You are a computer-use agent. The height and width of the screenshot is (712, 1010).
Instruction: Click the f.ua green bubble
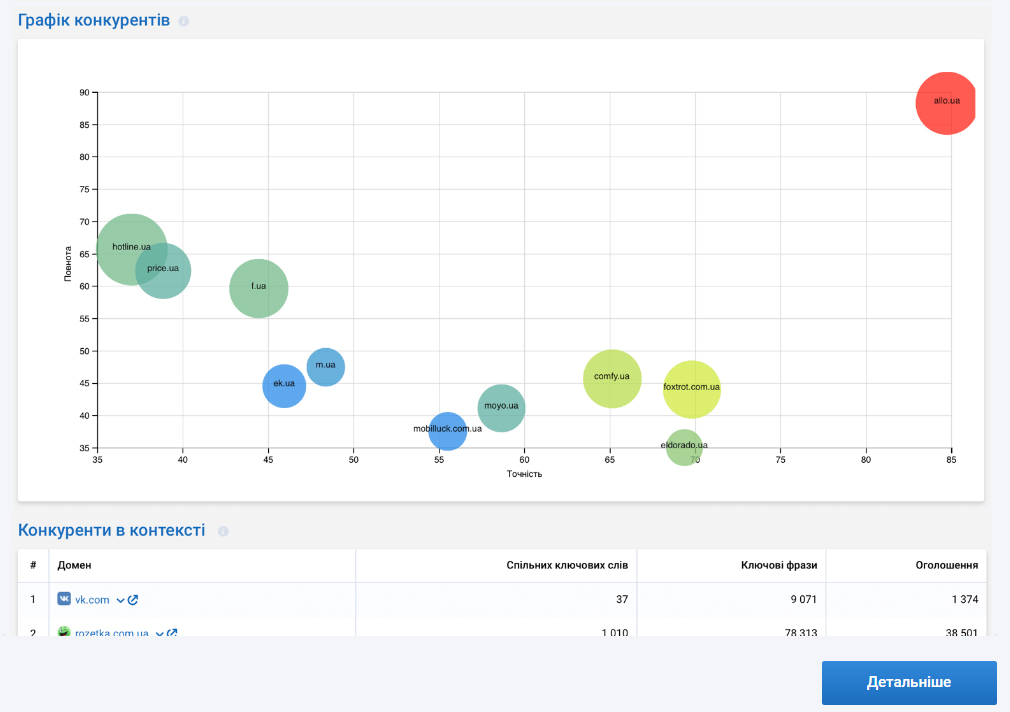[x=259, y=288]
